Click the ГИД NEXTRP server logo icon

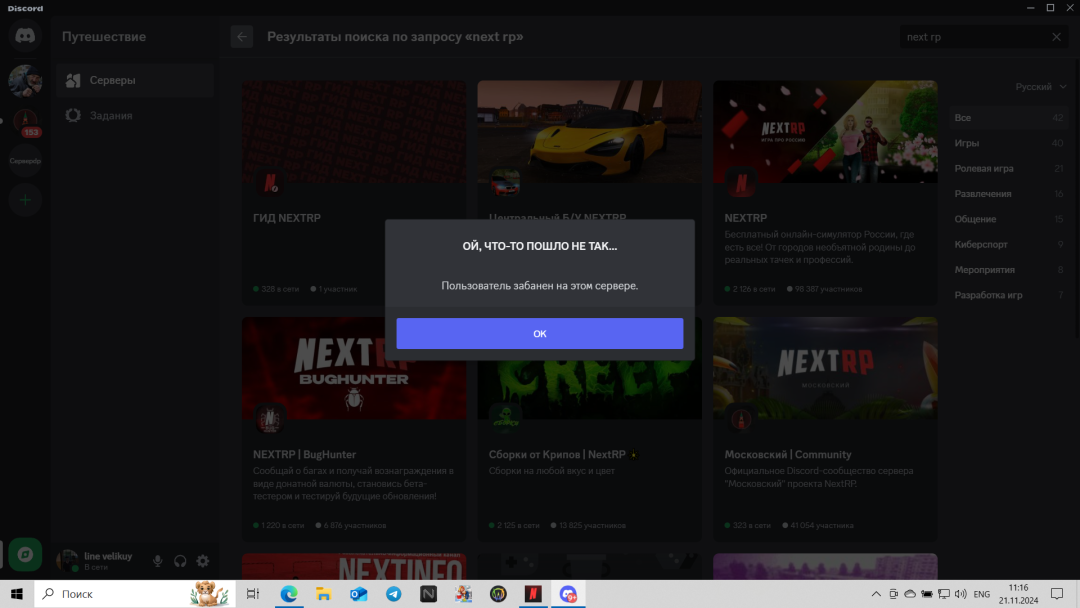coord(269,182)
